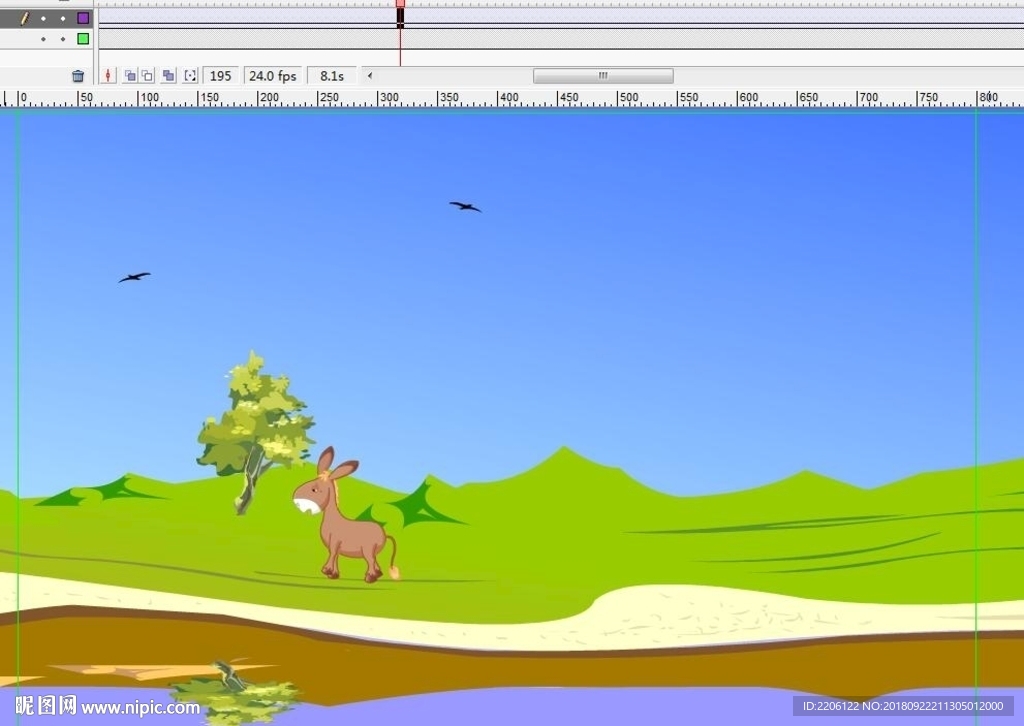Click the timeline horizontal scrollbar thumb

pyautogui.click(x=603, y=76)
